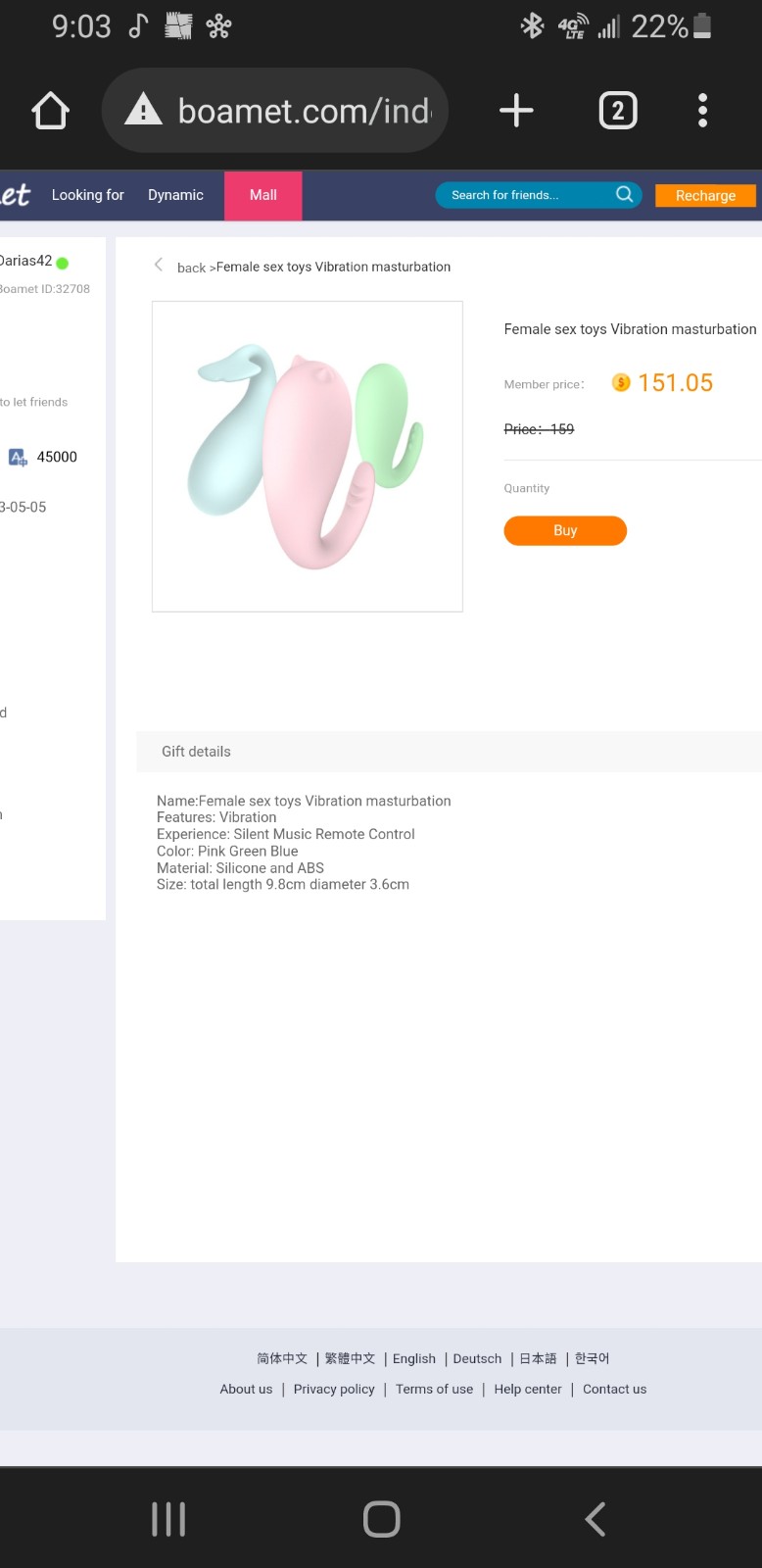
Task: Switch site language to Deutsch
Action: (477, 1358)
